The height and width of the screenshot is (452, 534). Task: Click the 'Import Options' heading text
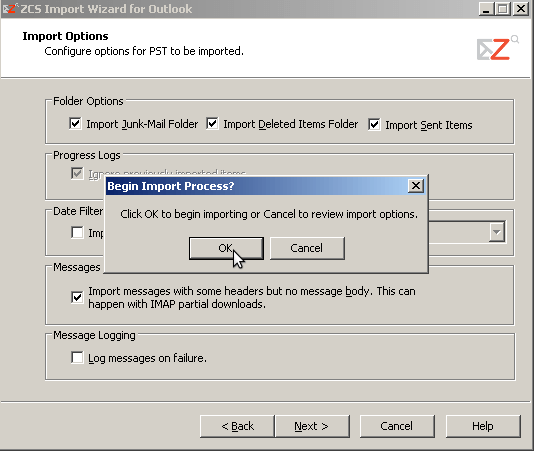[65, 36]
